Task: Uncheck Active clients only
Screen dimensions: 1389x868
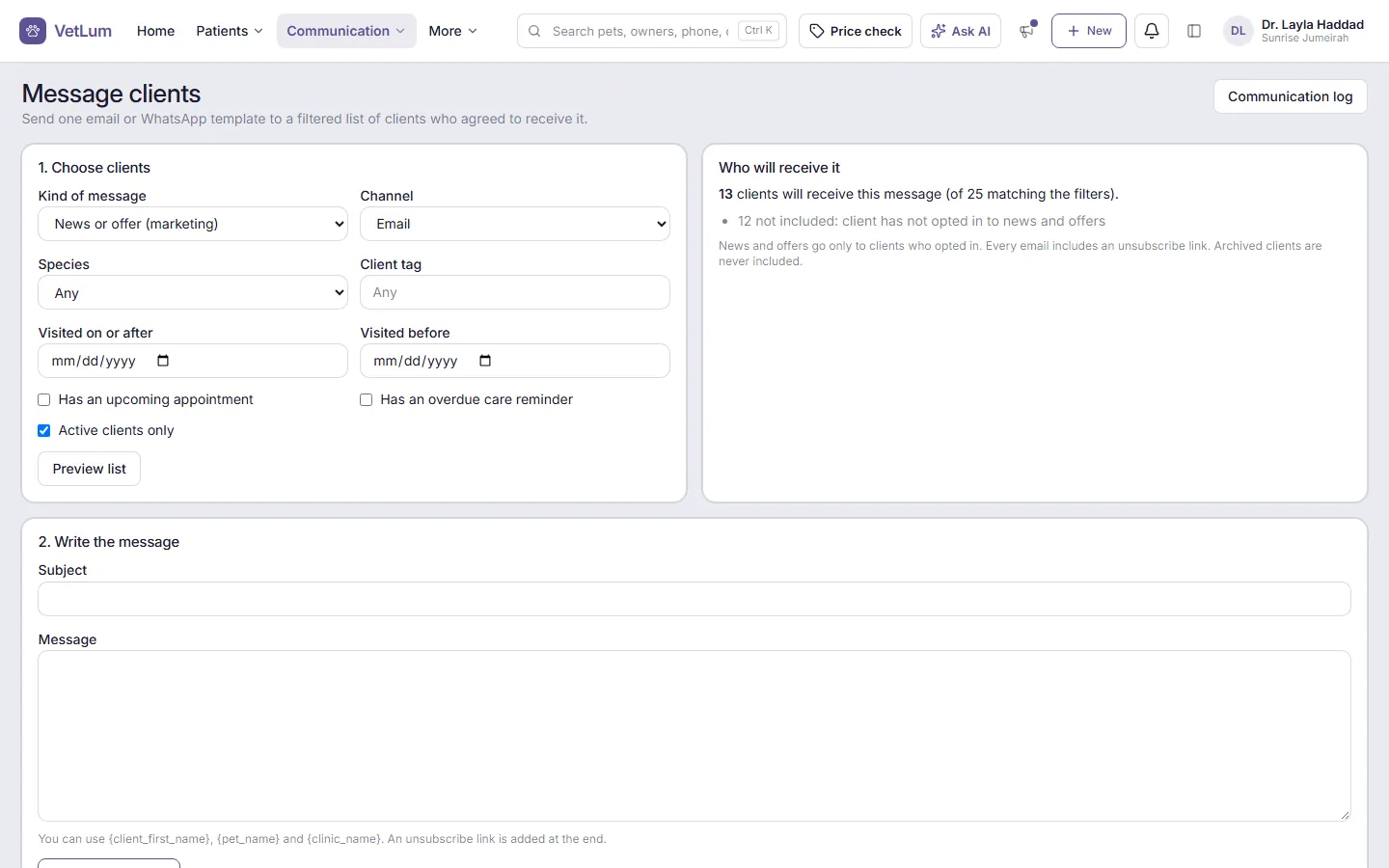Action: click(44, 430)
